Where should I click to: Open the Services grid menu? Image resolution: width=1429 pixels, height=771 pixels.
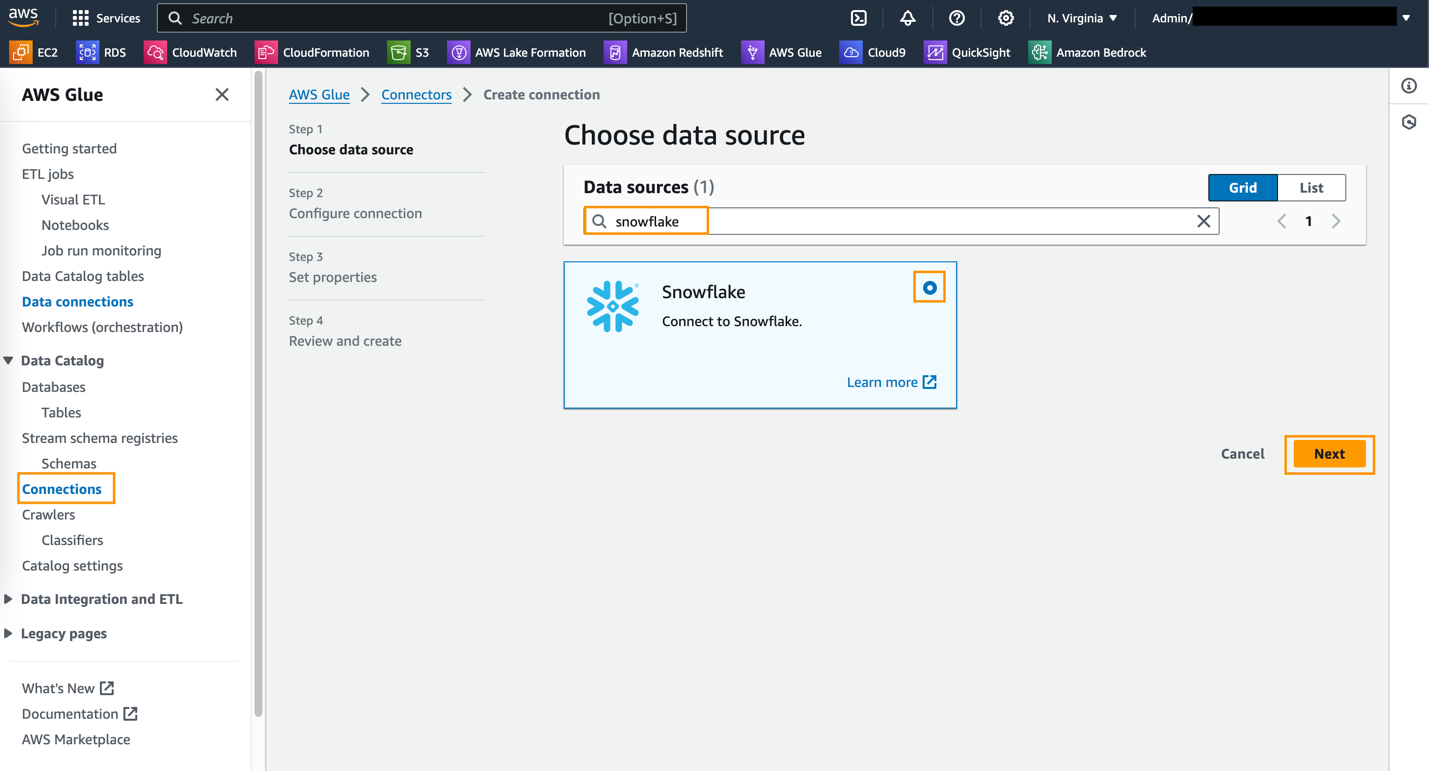[x=106, y=18]
